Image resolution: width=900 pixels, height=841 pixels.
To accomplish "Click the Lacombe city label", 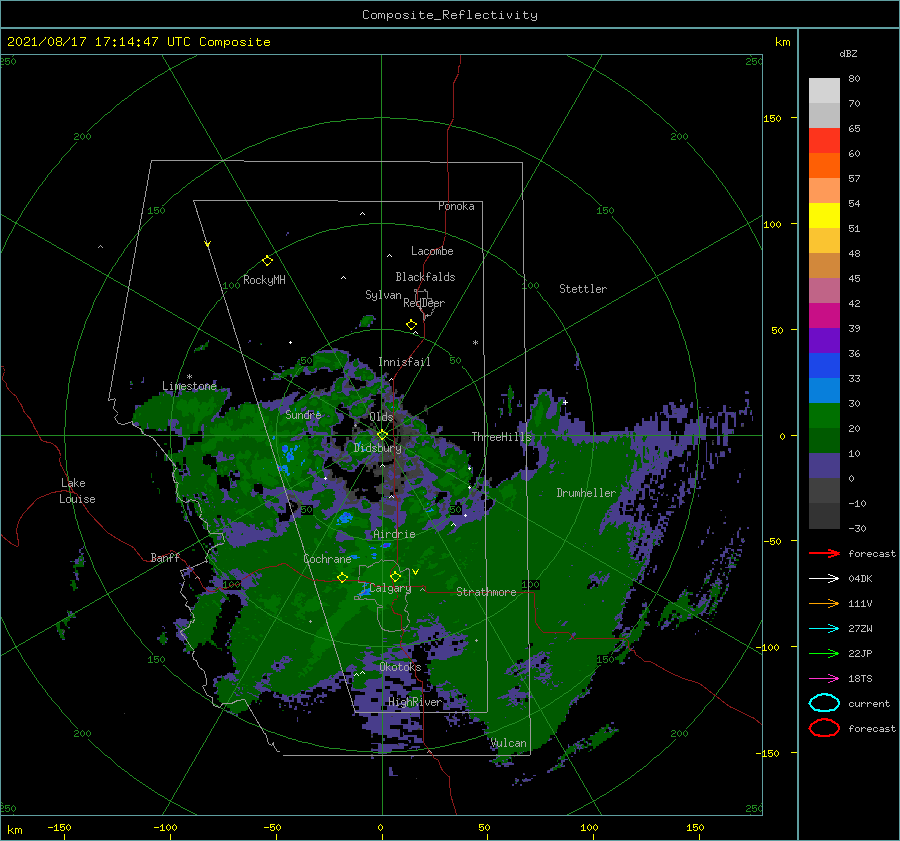I will [432, 251].
